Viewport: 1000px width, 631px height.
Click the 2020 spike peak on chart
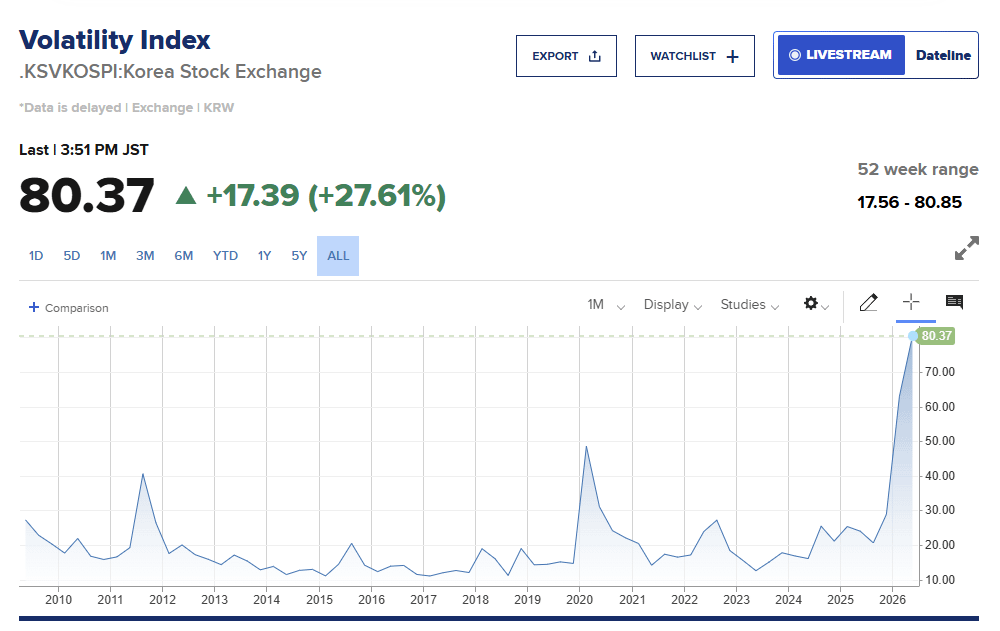[x=585, y=446]
